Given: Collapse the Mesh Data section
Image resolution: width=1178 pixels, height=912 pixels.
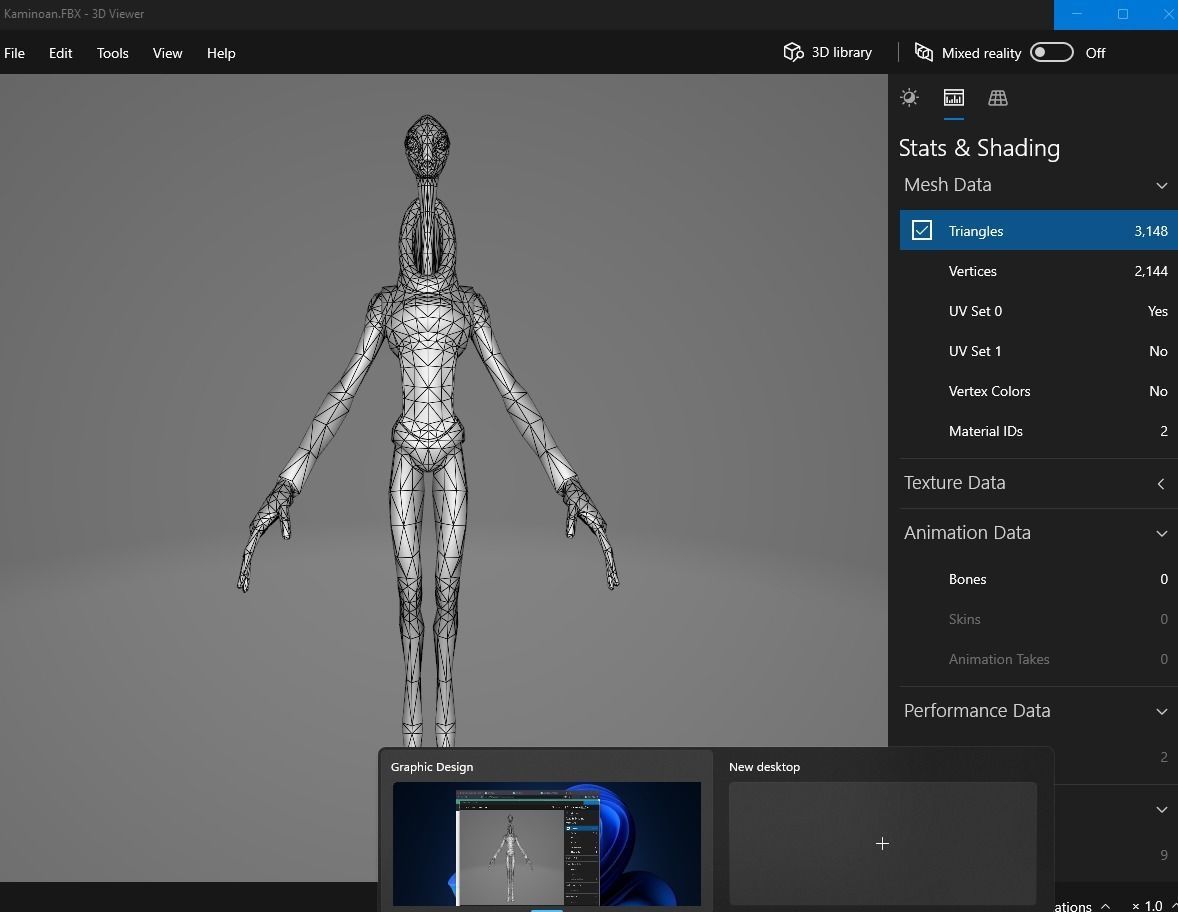Looking at the screenshot, I should [1161, 186].
